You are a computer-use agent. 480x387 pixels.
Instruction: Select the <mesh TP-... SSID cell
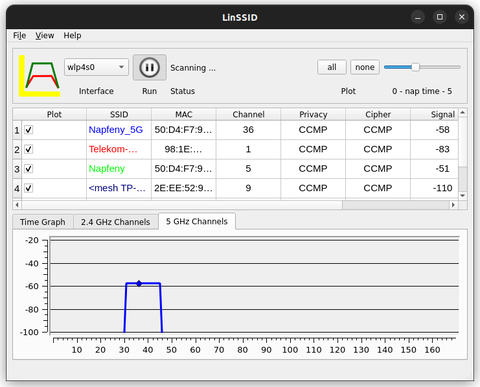tap(119, 188)
